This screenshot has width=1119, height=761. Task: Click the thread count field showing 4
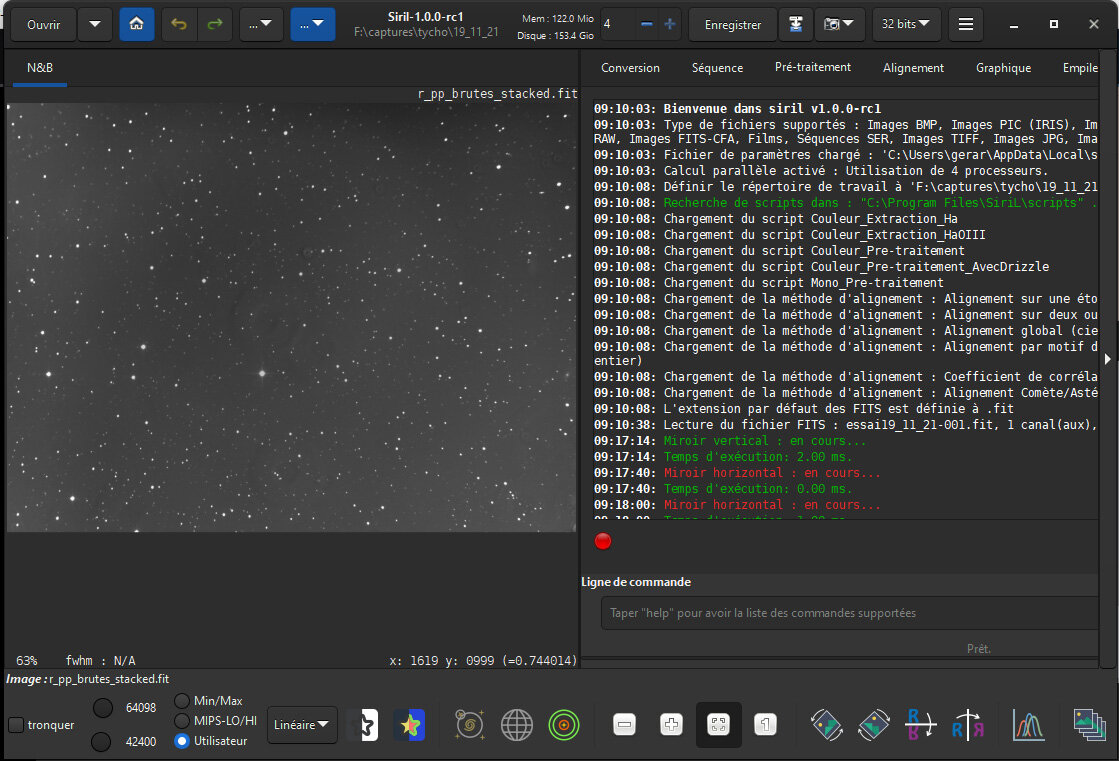point(618,24)
